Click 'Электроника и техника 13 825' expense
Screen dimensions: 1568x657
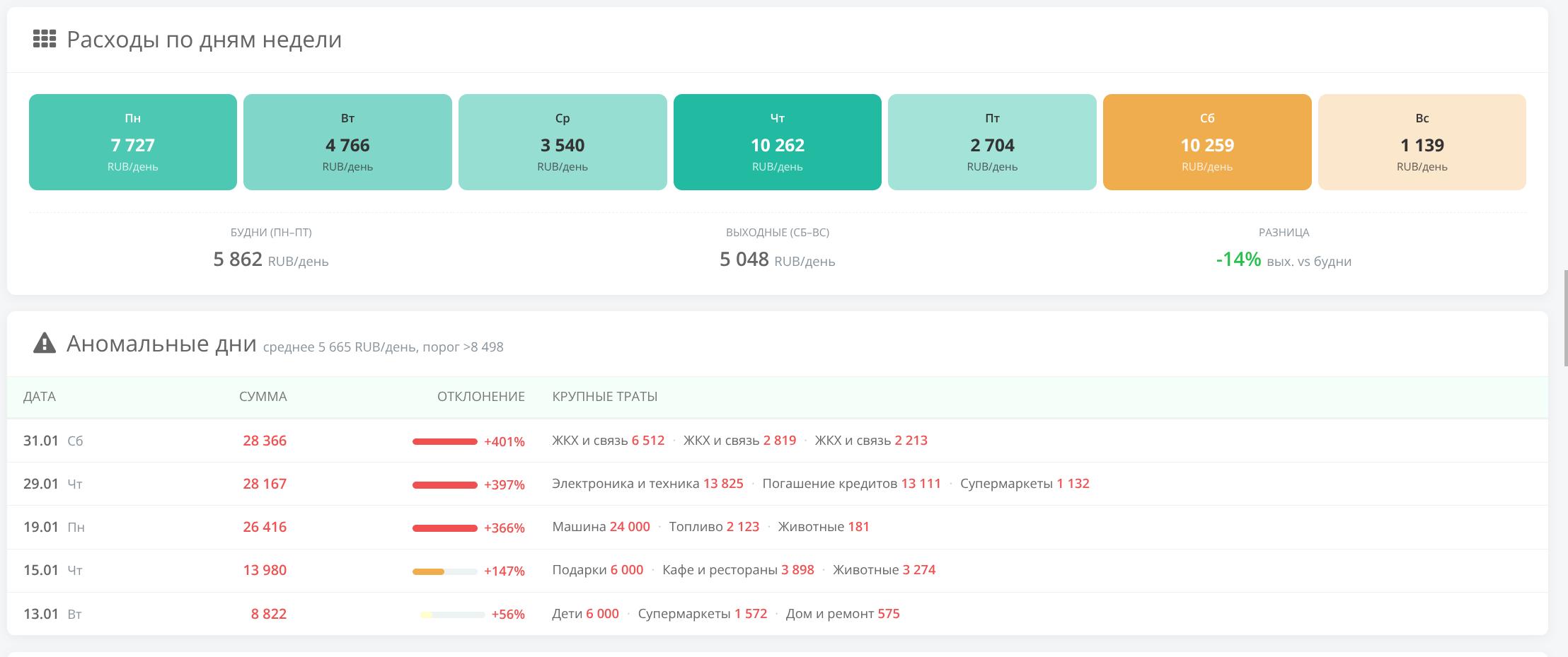click(647, 484)
